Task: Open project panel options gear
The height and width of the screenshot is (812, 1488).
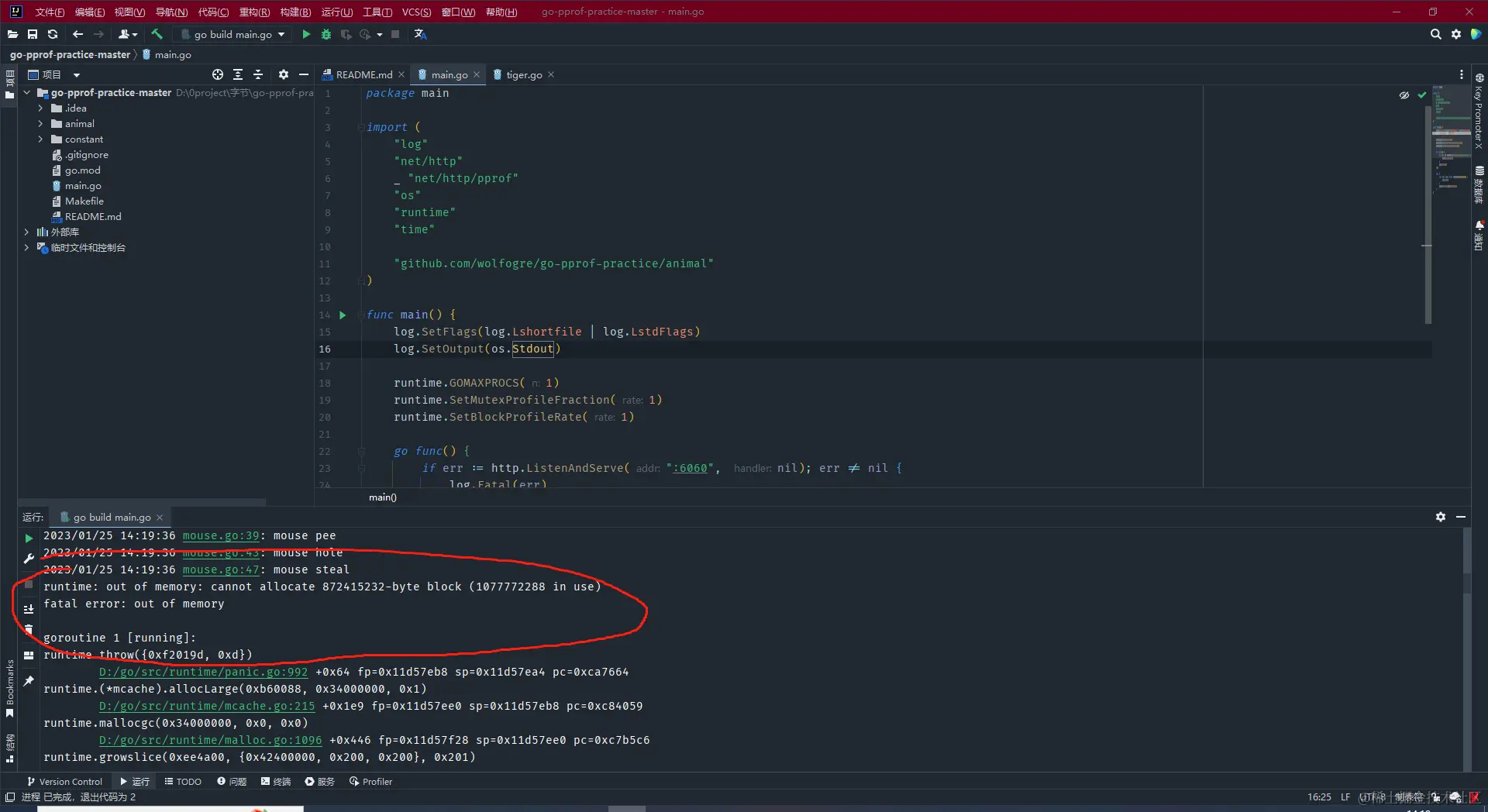Action: [284, 74]
